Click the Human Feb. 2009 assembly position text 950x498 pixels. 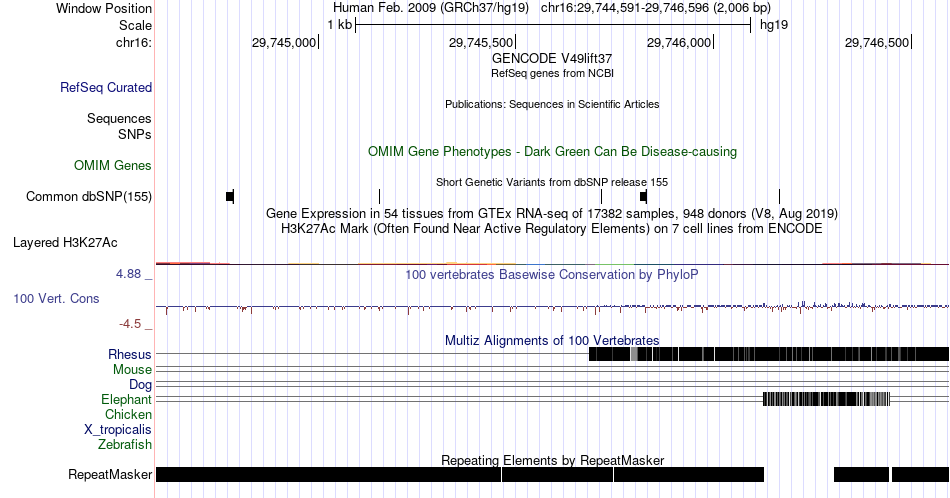[x=552, y=8]
